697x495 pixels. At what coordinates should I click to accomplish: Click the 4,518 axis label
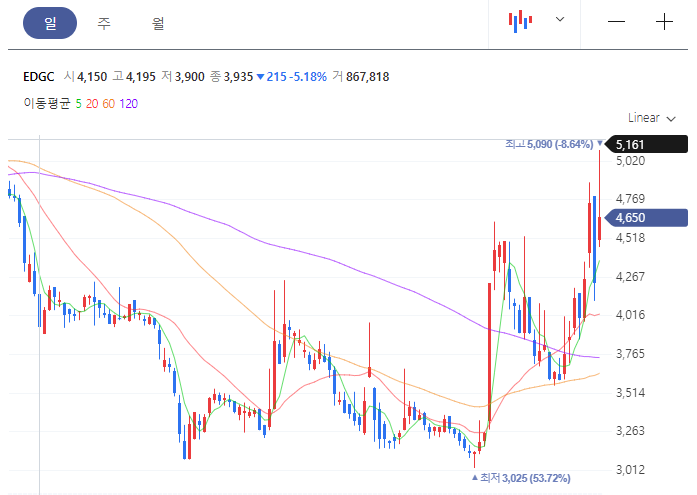click(x=630, y=237)
